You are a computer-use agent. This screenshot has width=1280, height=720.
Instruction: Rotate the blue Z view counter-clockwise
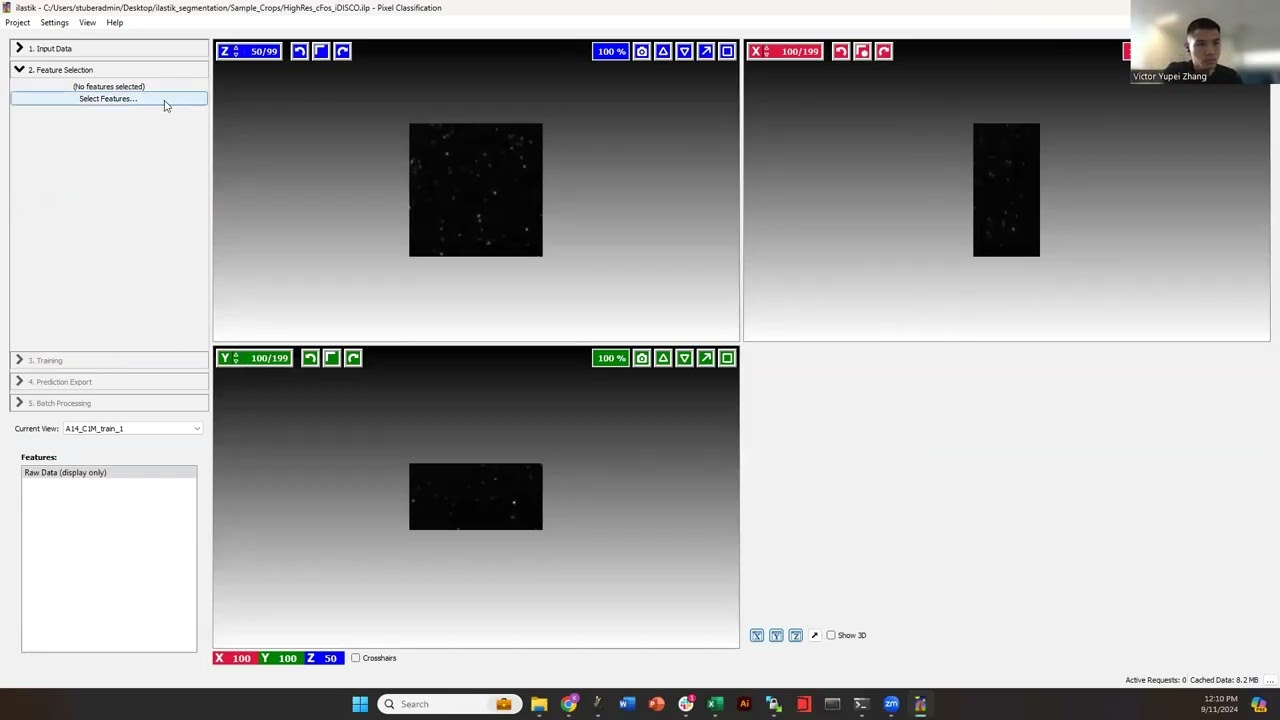[299, 51]
